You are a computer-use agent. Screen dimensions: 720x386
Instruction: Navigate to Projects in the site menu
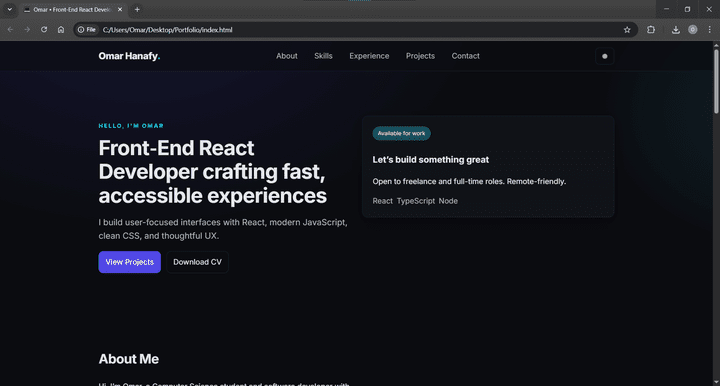tap(420, 56)
